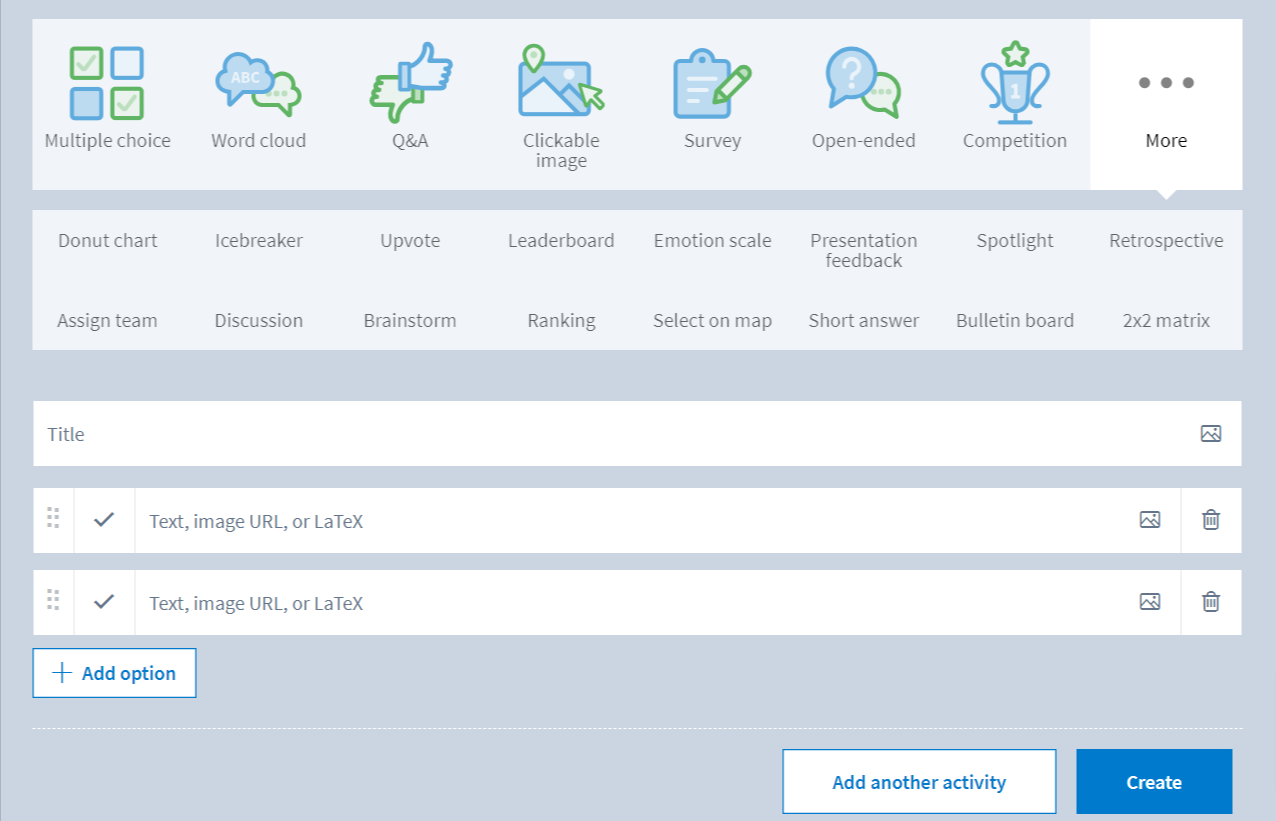
Task: Click the Add option button
Action: coord(114,673)
